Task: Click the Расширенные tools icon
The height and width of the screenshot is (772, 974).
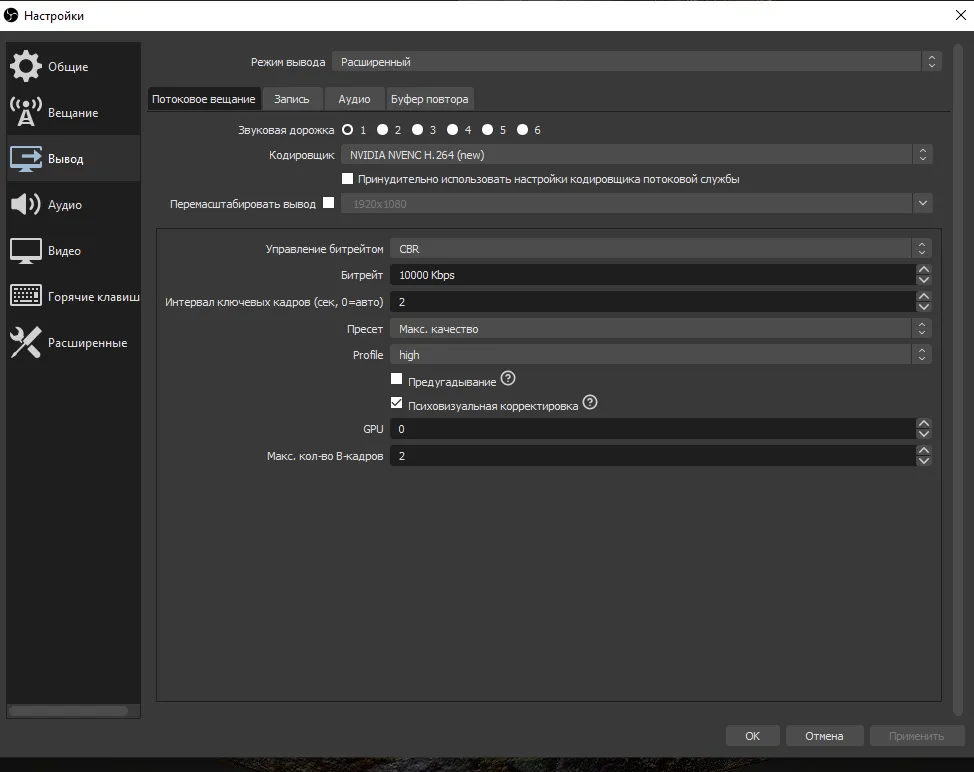Action: (25, 342)
